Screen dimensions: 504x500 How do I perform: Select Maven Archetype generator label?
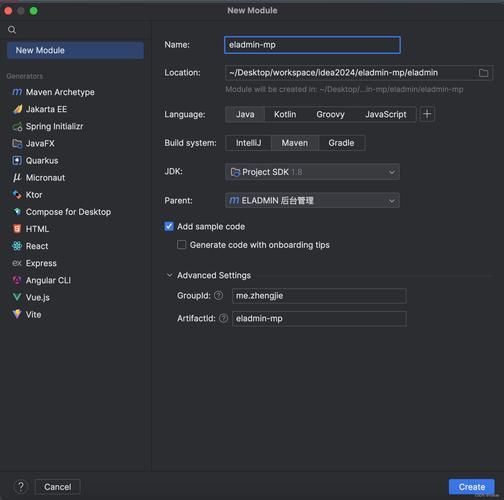(x=60, y=92)
